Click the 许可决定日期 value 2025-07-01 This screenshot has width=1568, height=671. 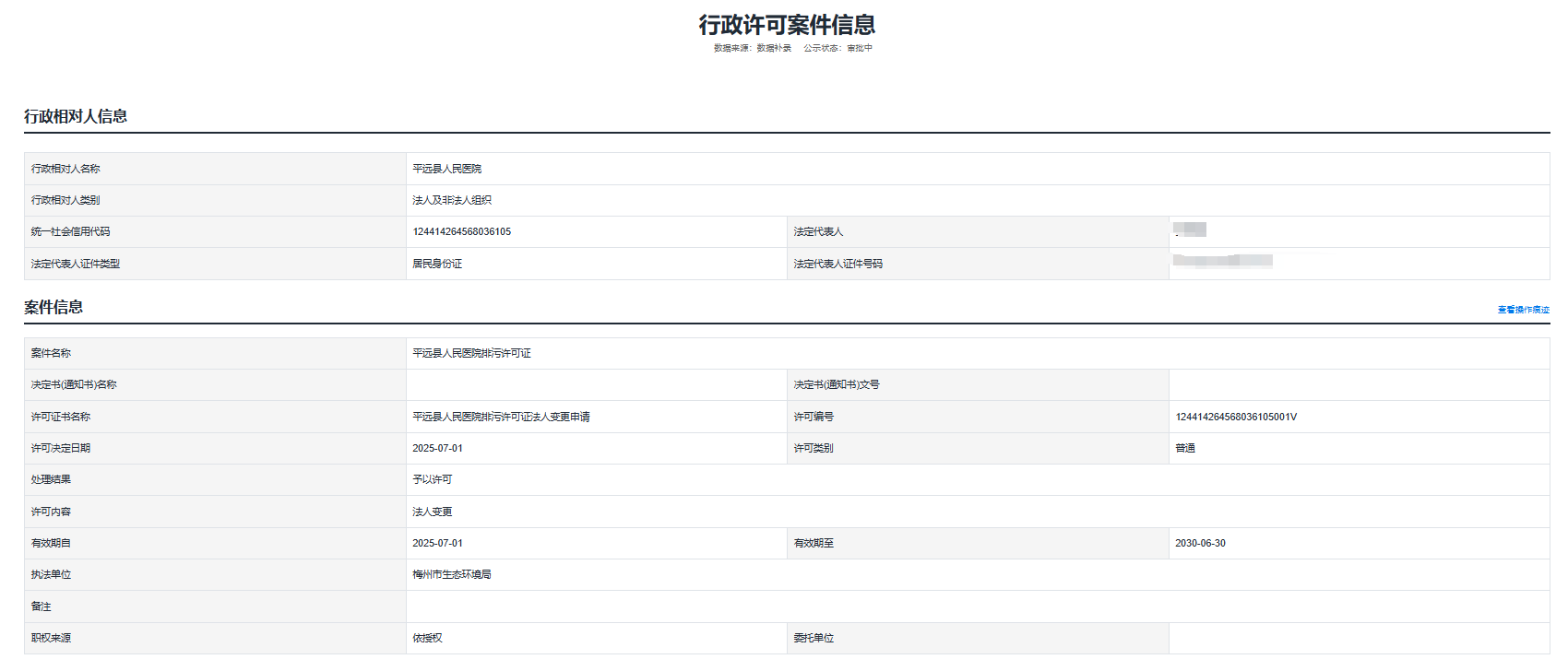point(438,448)
